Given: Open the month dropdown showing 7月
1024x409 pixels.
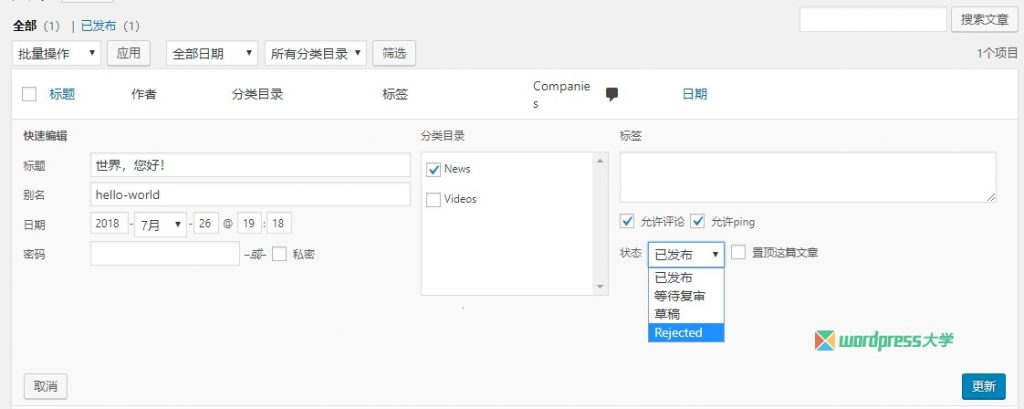Looking at the screenshot, I should click(x=160, y=224).
